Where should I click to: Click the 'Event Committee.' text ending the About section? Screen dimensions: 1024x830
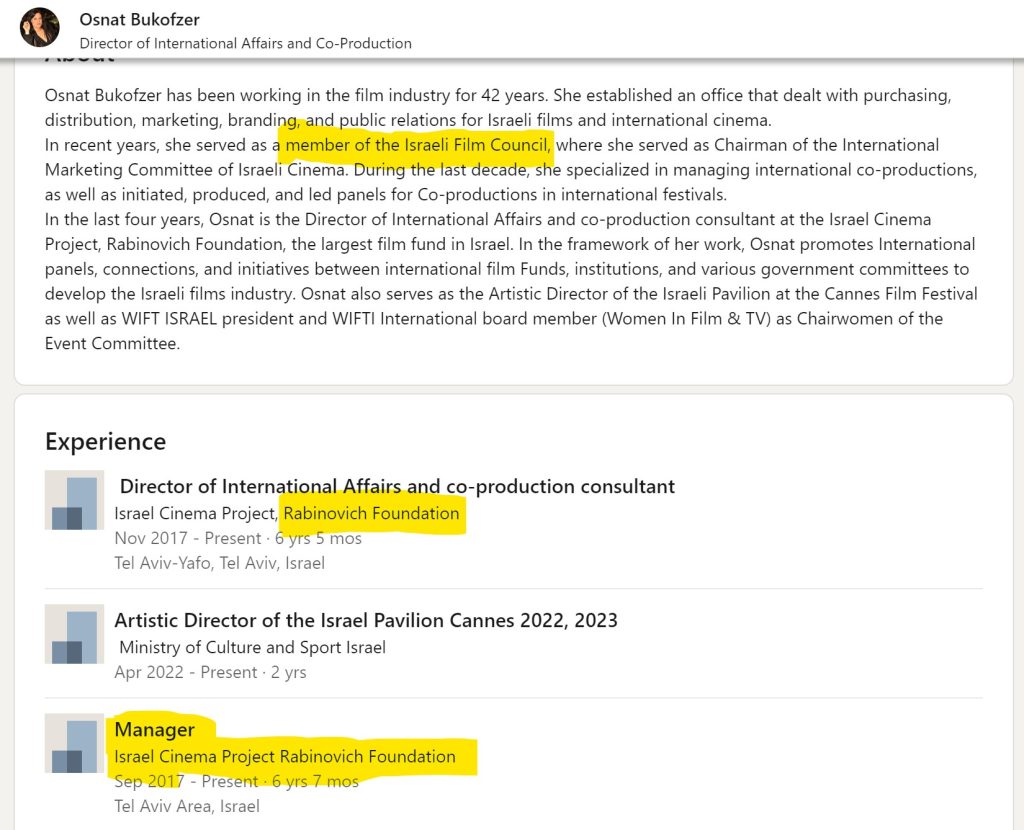pyautogui.click(x=112, y=343)
